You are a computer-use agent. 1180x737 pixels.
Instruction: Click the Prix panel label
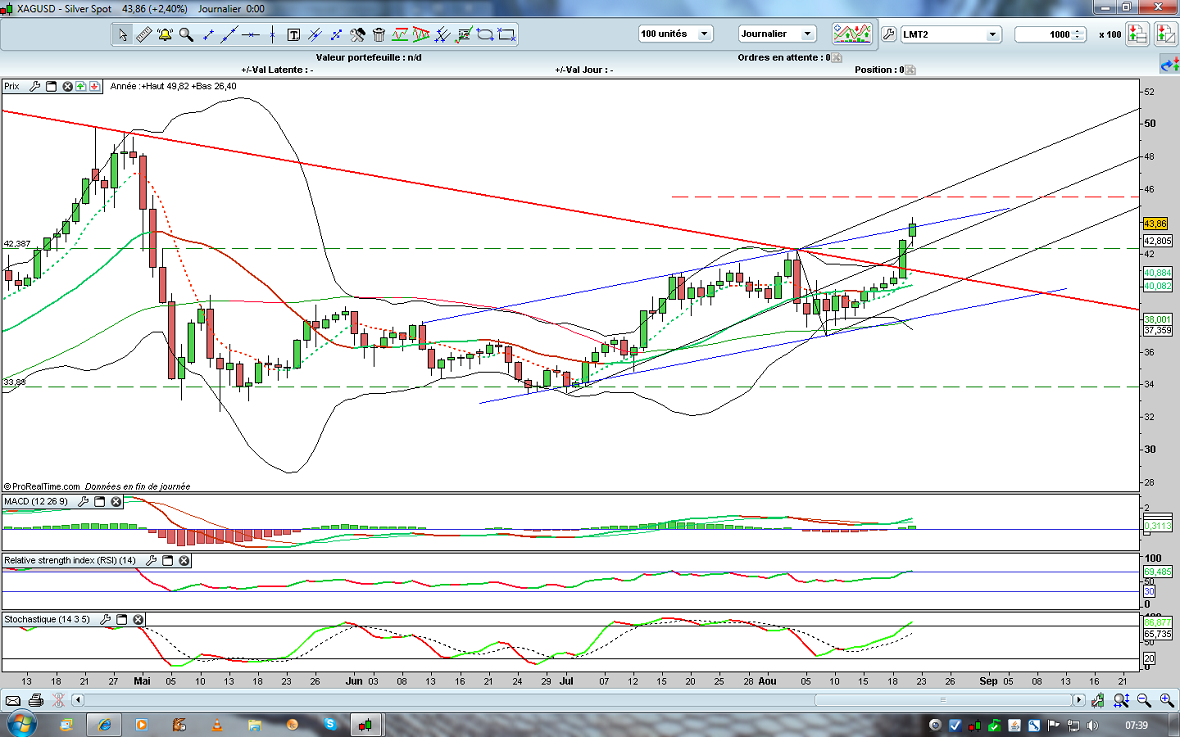(x=12, y=87)
